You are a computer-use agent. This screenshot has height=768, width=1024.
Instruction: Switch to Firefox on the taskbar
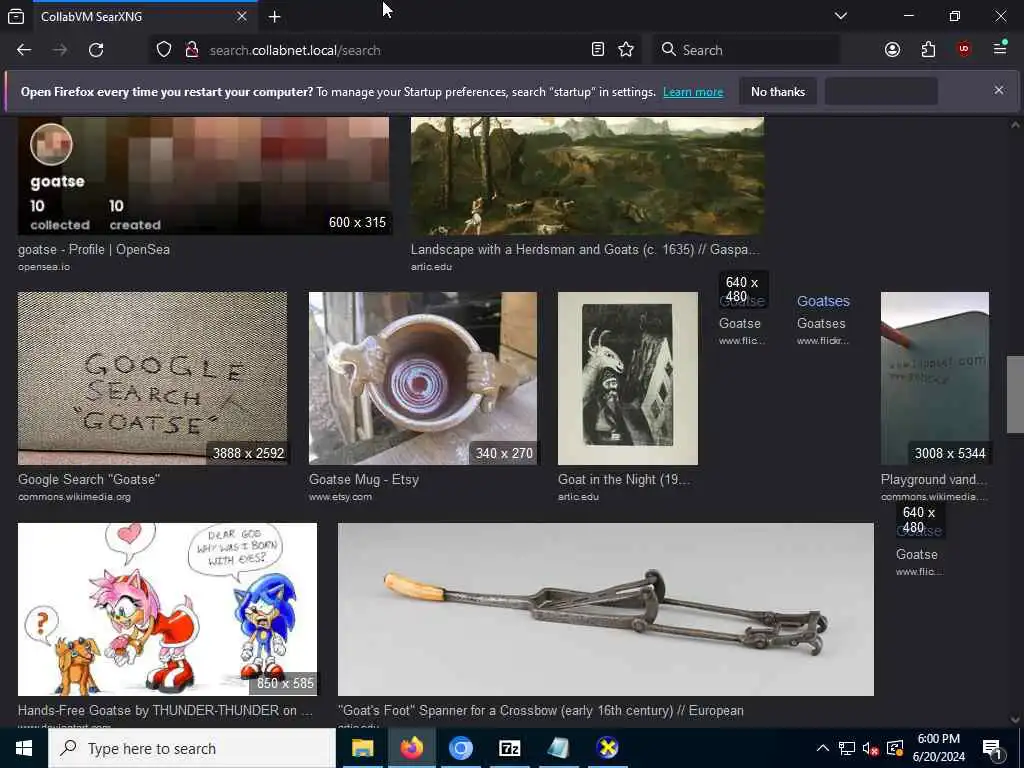[411, 748]
